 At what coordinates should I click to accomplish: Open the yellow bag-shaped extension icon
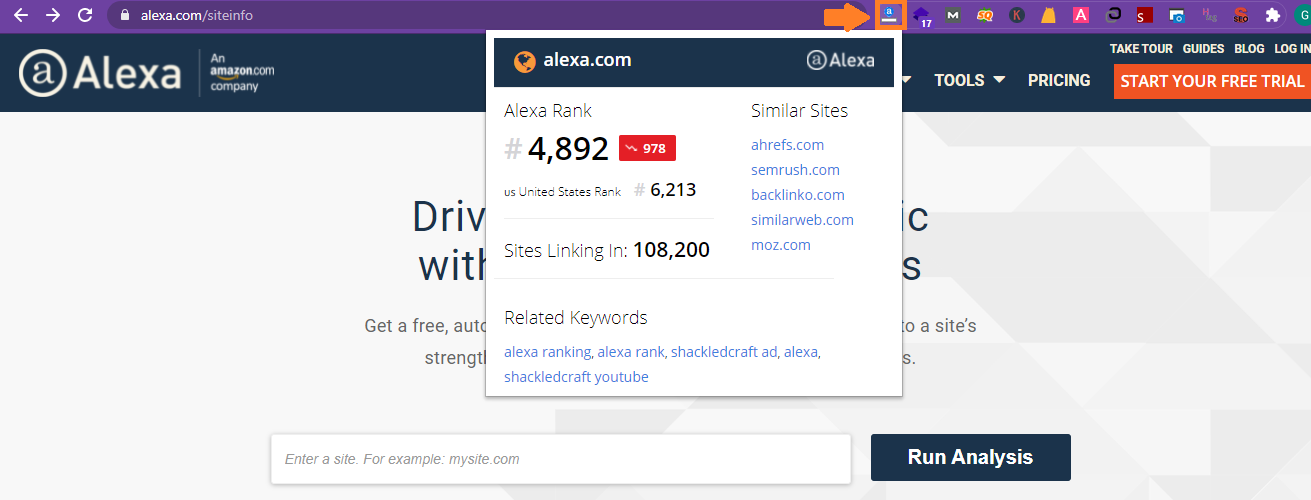1049,15
